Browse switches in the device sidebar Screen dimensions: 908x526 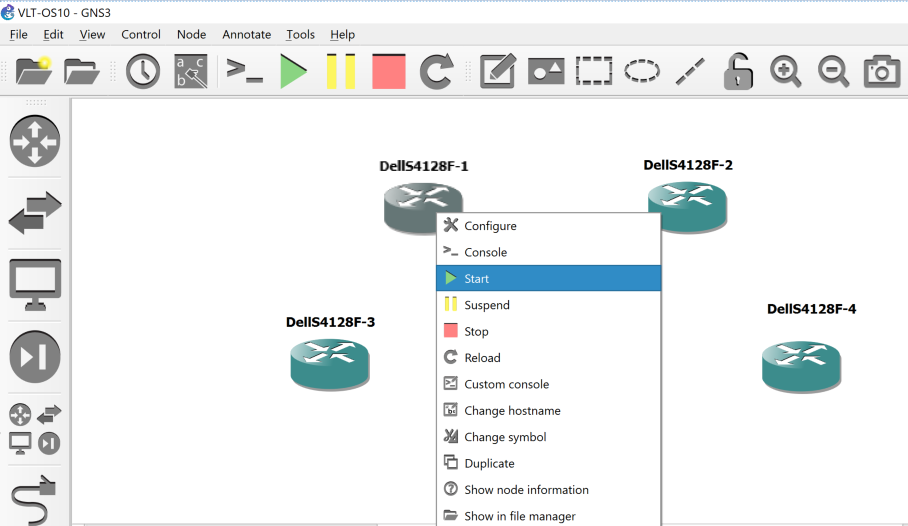[x=35, y=213]
